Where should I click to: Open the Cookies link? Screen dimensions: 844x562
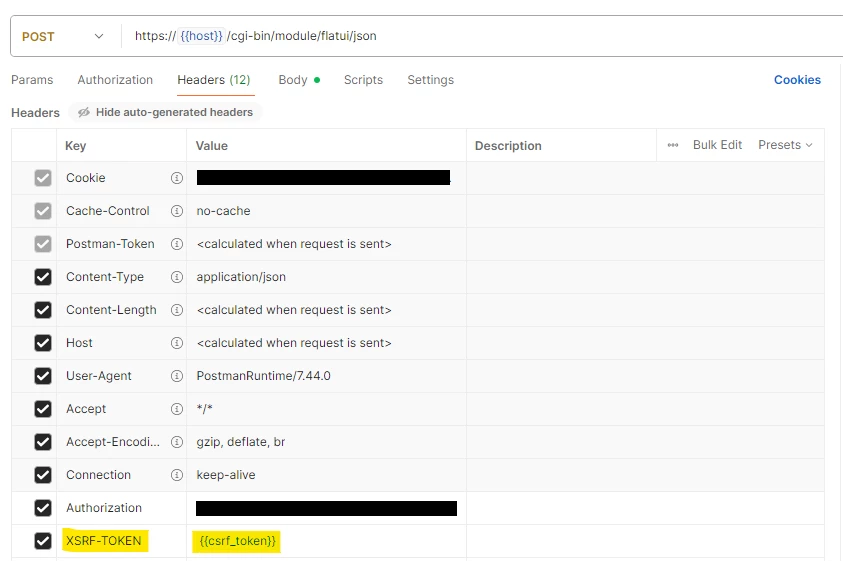click(x=797, y=80)
